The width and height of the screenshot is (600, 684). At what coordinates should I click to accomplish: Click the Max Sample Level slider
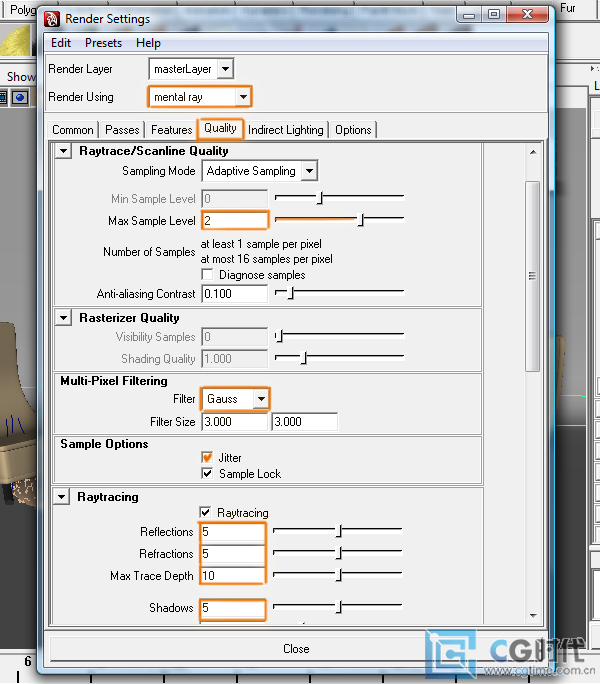point(339,219)
